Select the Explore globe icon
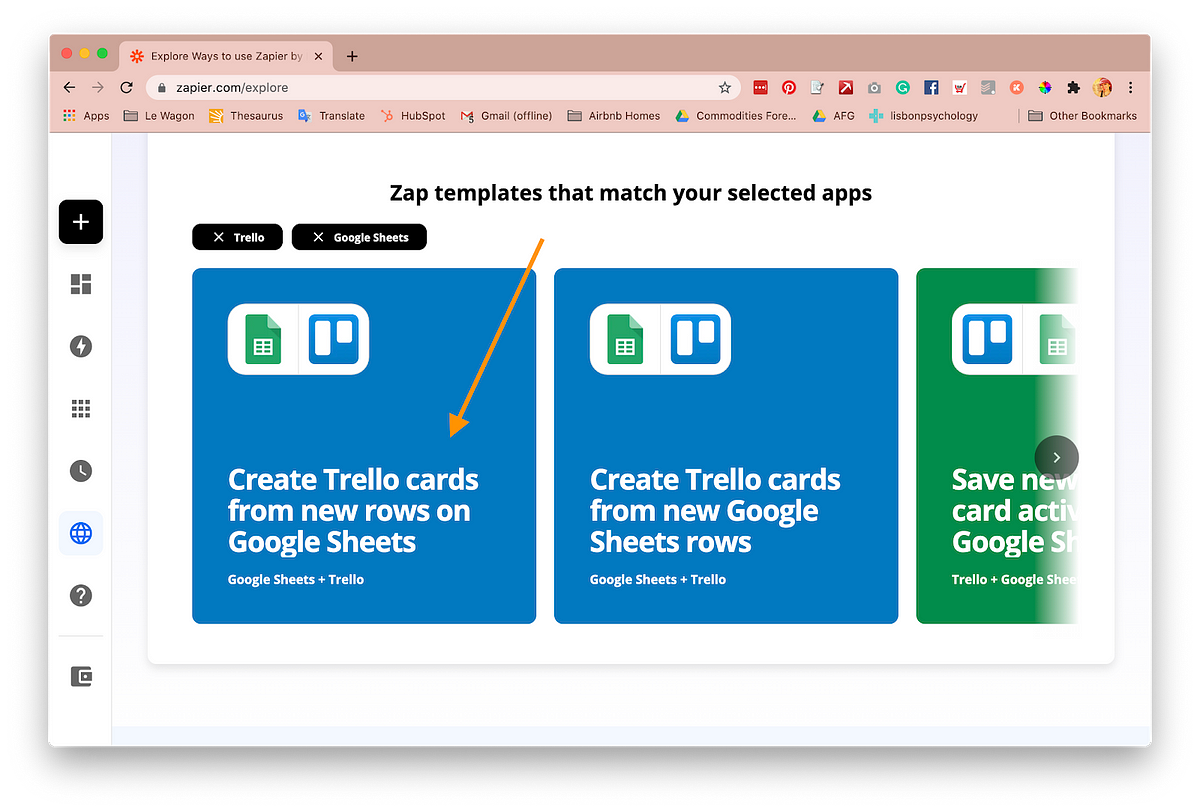 point(81,533)
